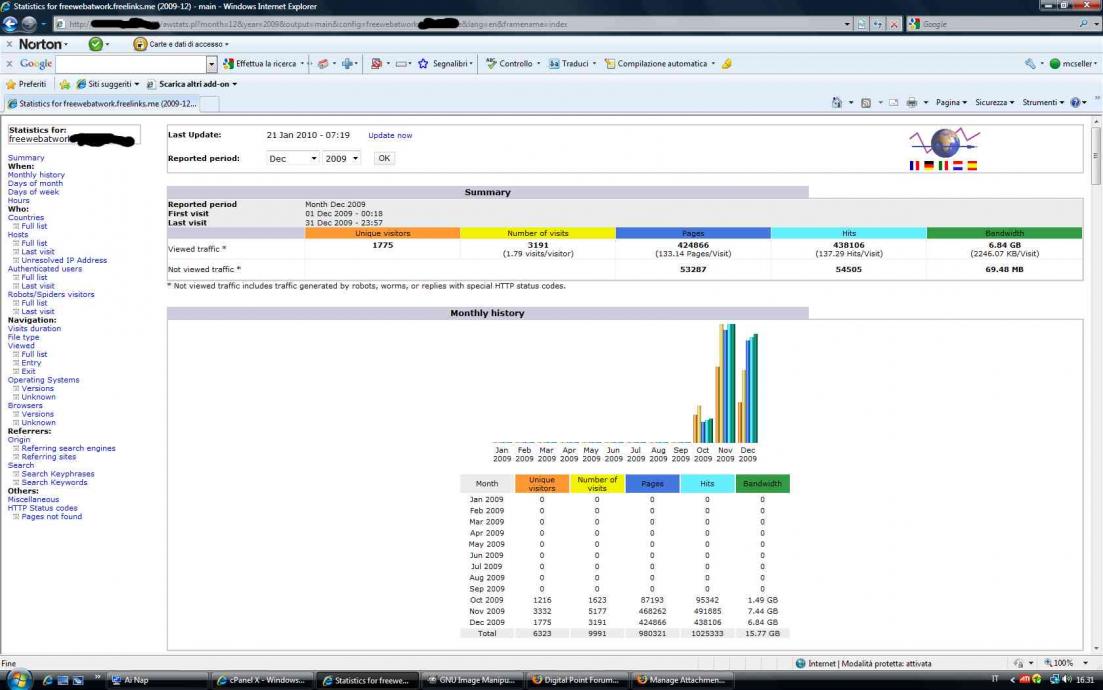
Task: Switch language using the German flag
Action: (x=929, y=166)
